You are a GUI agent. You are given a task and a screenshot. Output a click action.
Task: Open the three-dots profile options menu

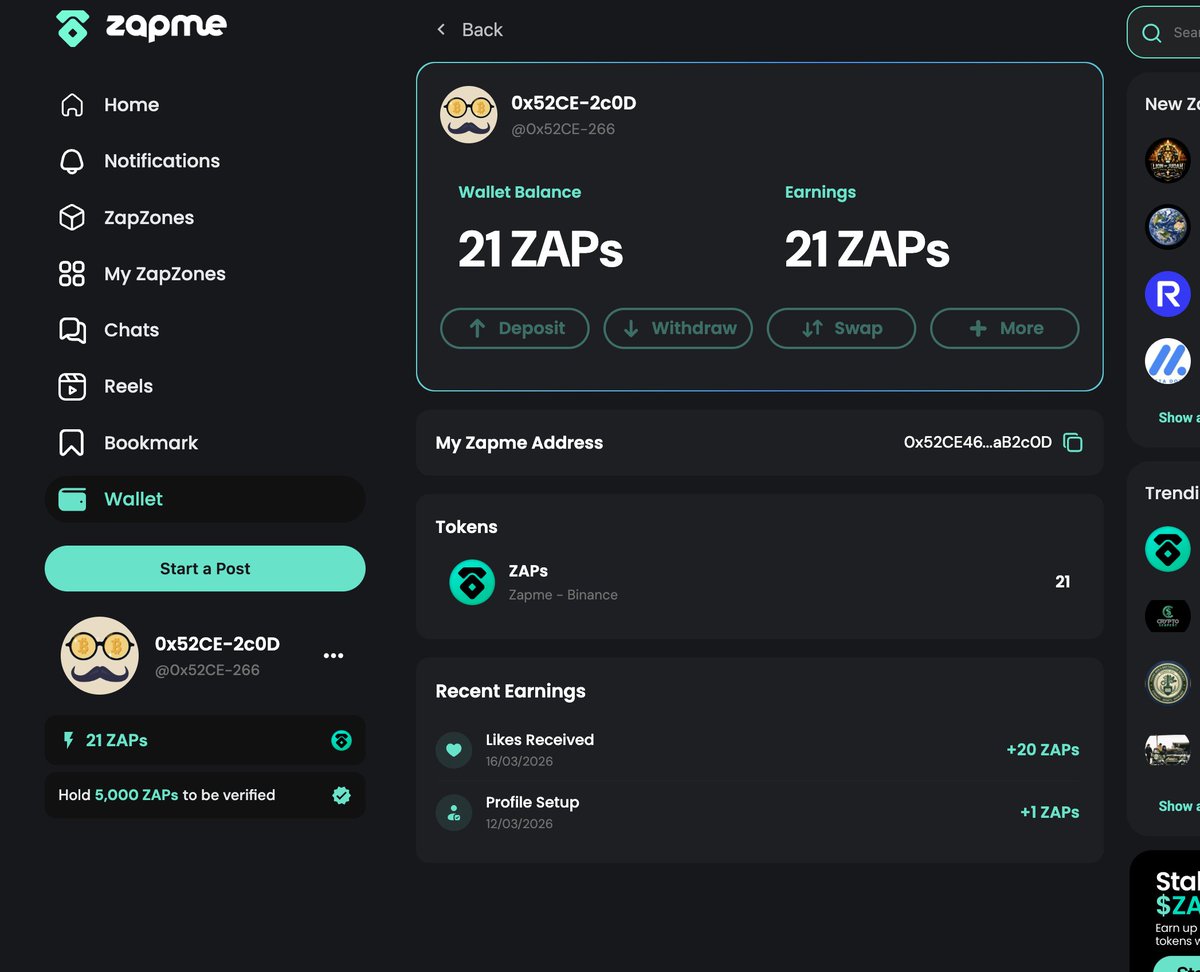point(334,656)
